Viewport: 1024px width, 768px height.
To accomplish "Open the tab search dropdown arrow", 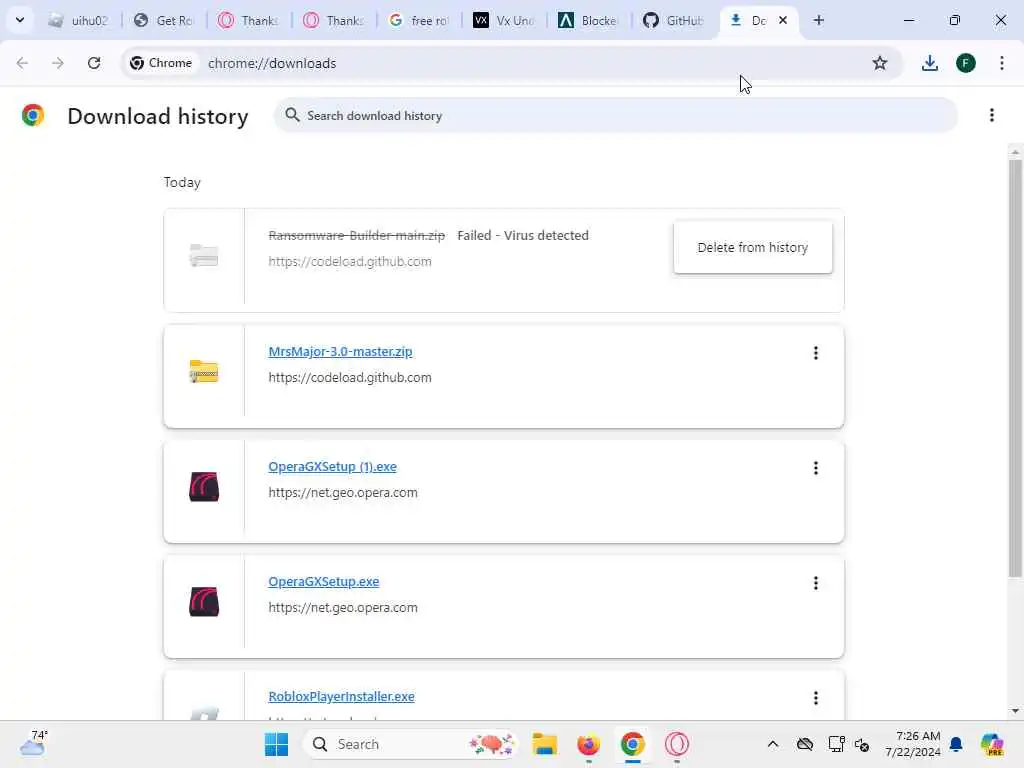I will [x=20, y=20].
